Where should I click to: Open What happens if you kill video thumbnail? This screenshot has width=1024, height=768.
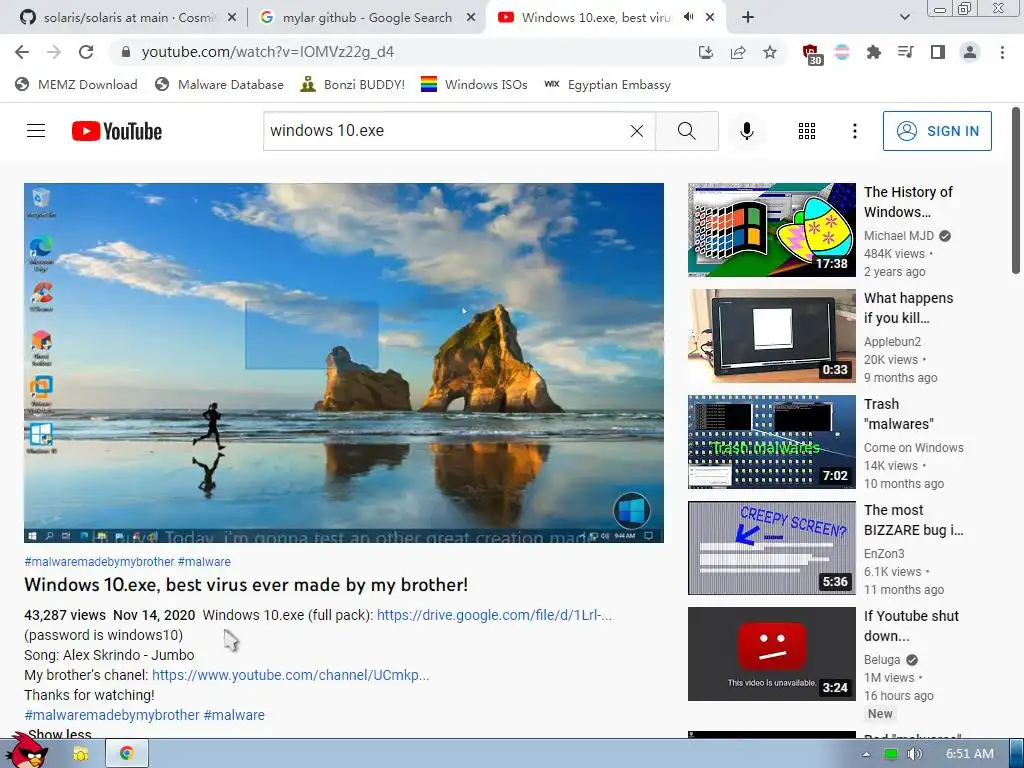click(x=771, y=336)
